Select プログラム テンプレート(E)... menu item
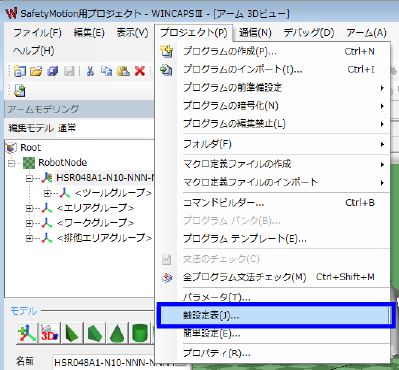The image size is (399, 370). (273, 239)
